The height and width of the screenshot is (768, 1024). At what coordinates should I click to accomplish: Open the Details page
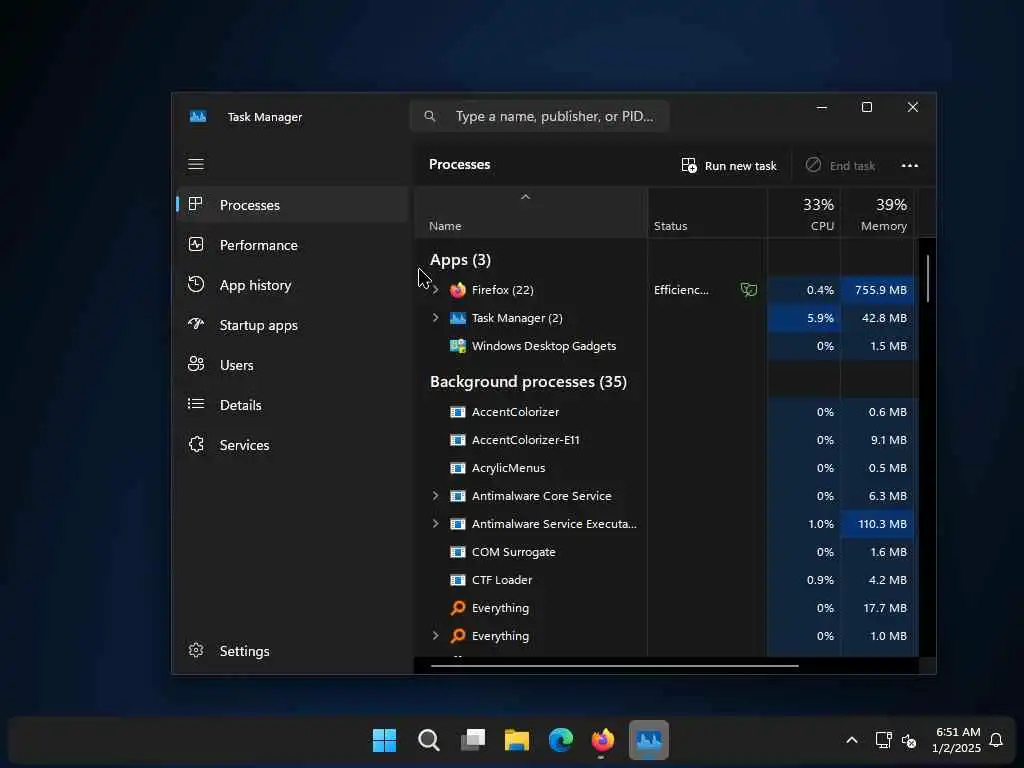(293, 405)
